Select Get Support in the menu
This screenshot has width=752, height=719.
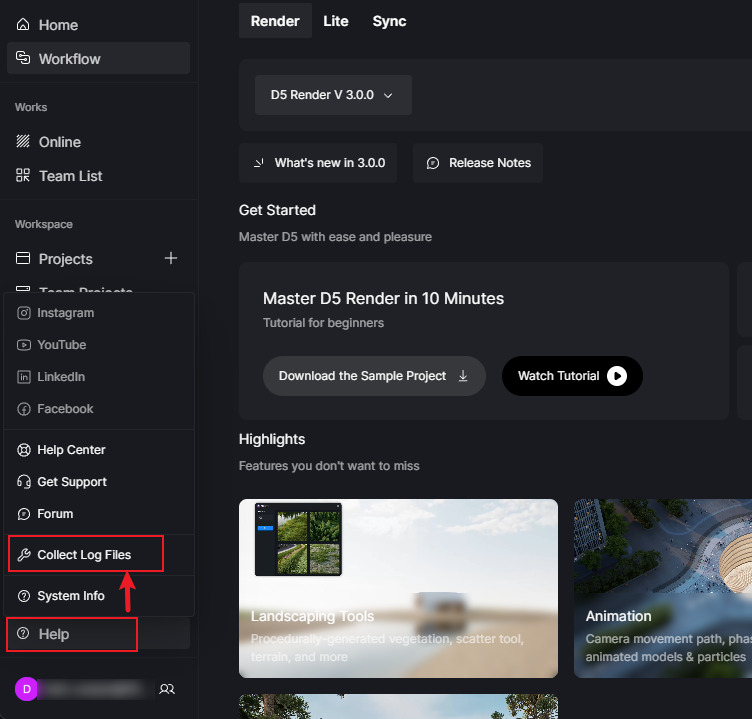point(72,482)
